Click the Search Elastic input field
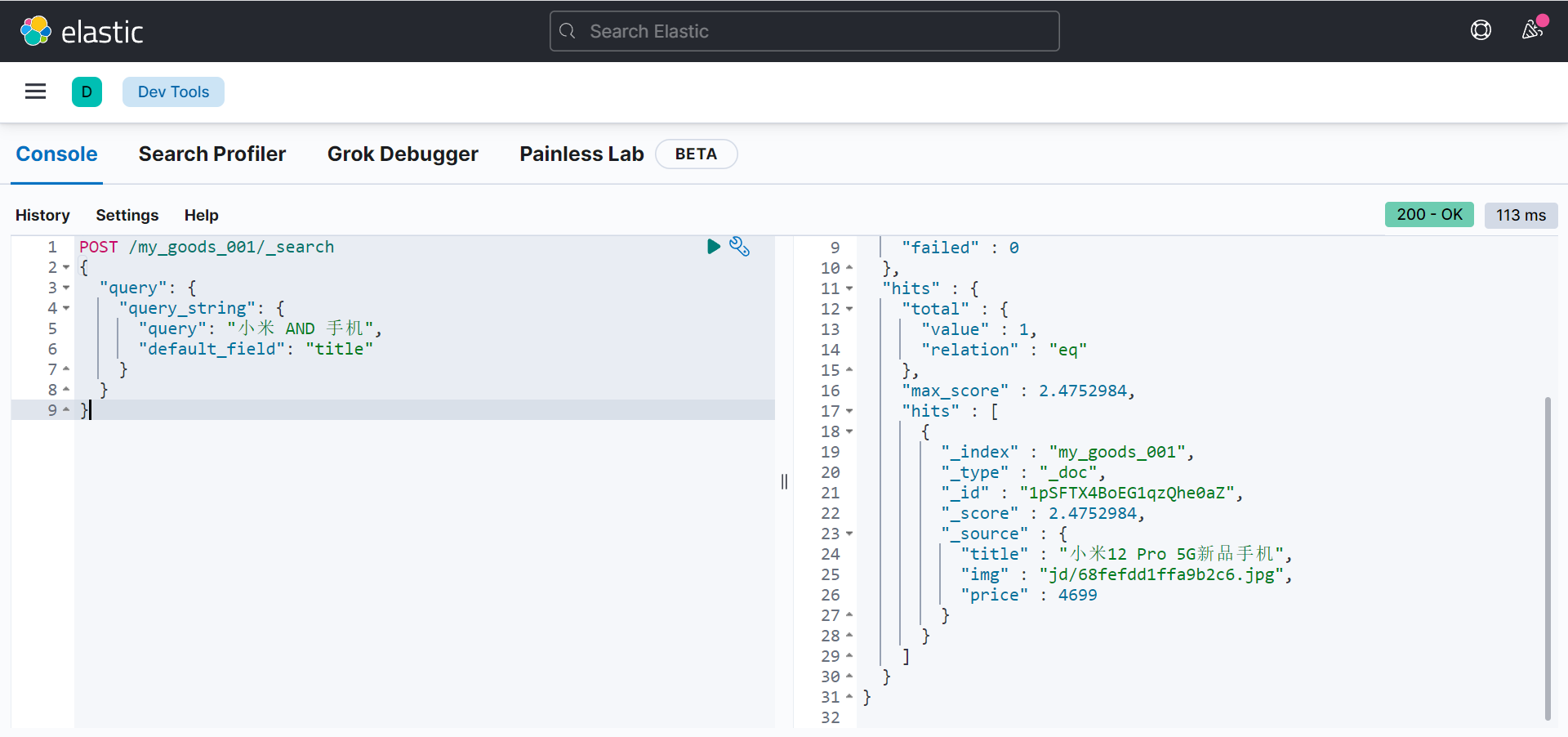The width and height of the screenshot is (1568, 737). click(804, 31)
